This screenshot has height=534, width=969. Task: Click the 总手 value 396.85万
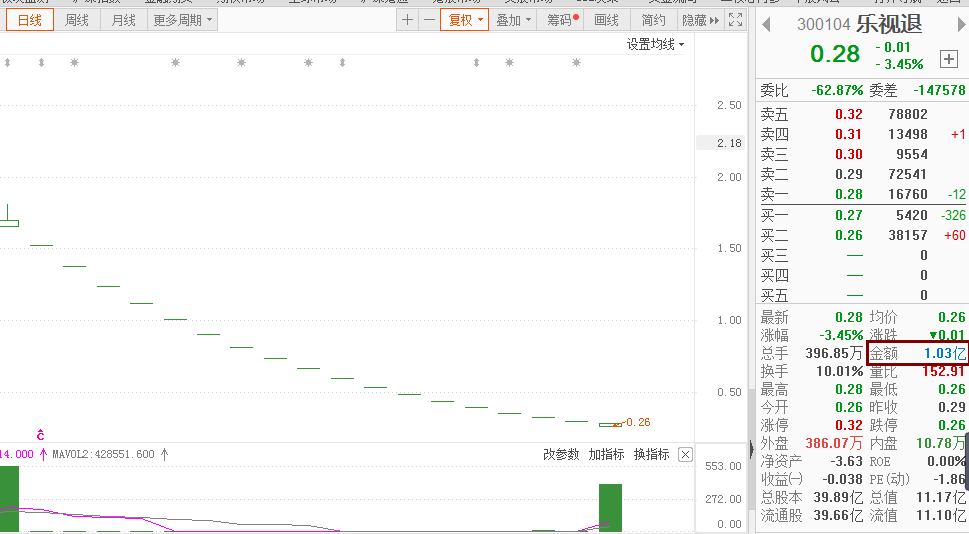pyautogui.click(x=834, y=354)
